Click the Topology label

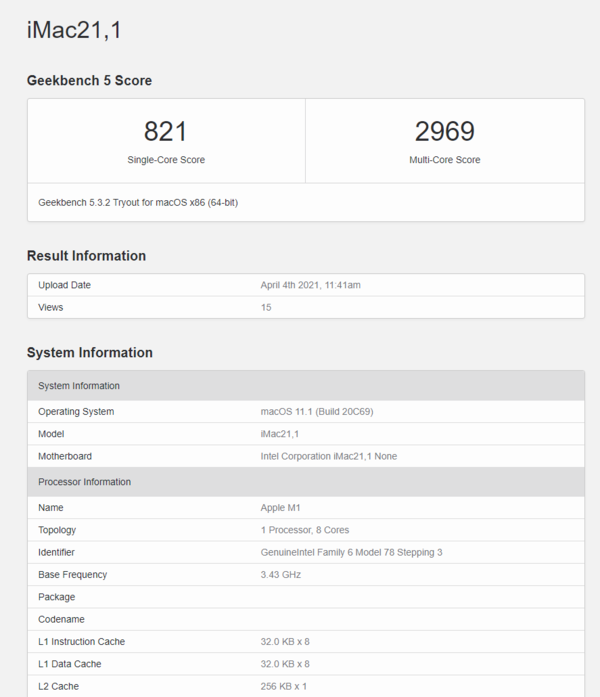coord(57,530)
